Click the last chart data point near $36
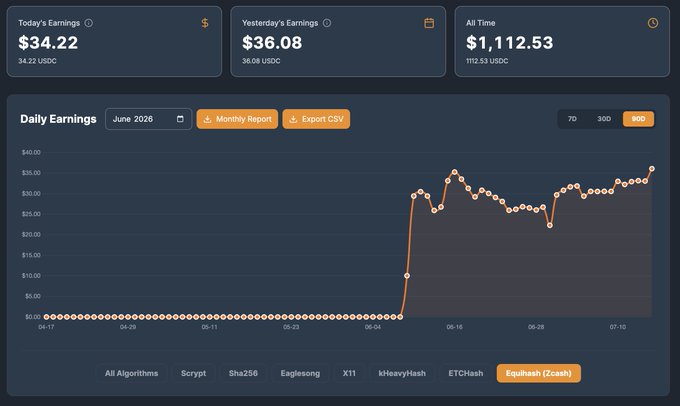This screenshot has width=680, height=406. pos(652,169)
